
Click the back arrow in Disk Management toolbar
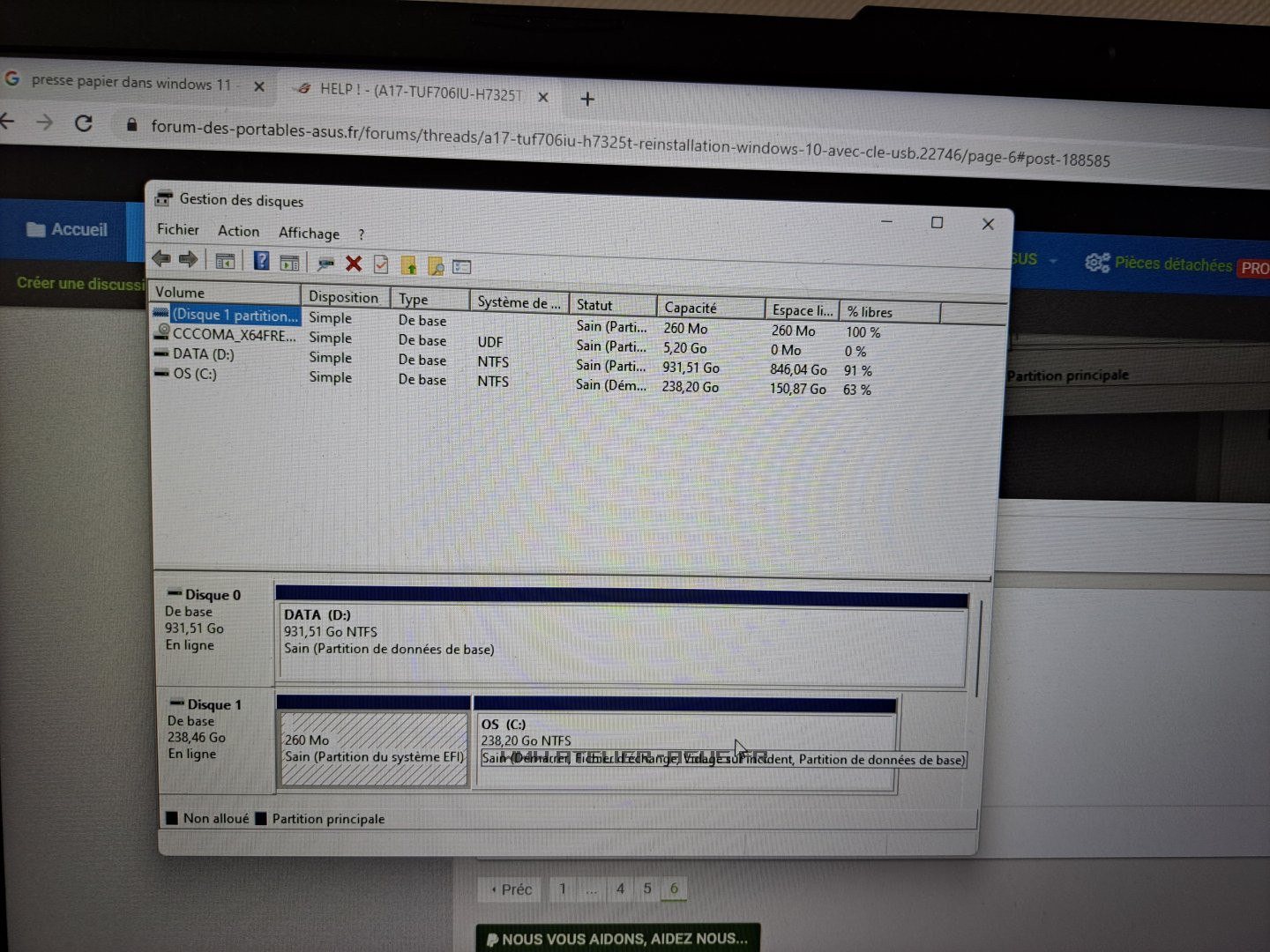(161, 258)
